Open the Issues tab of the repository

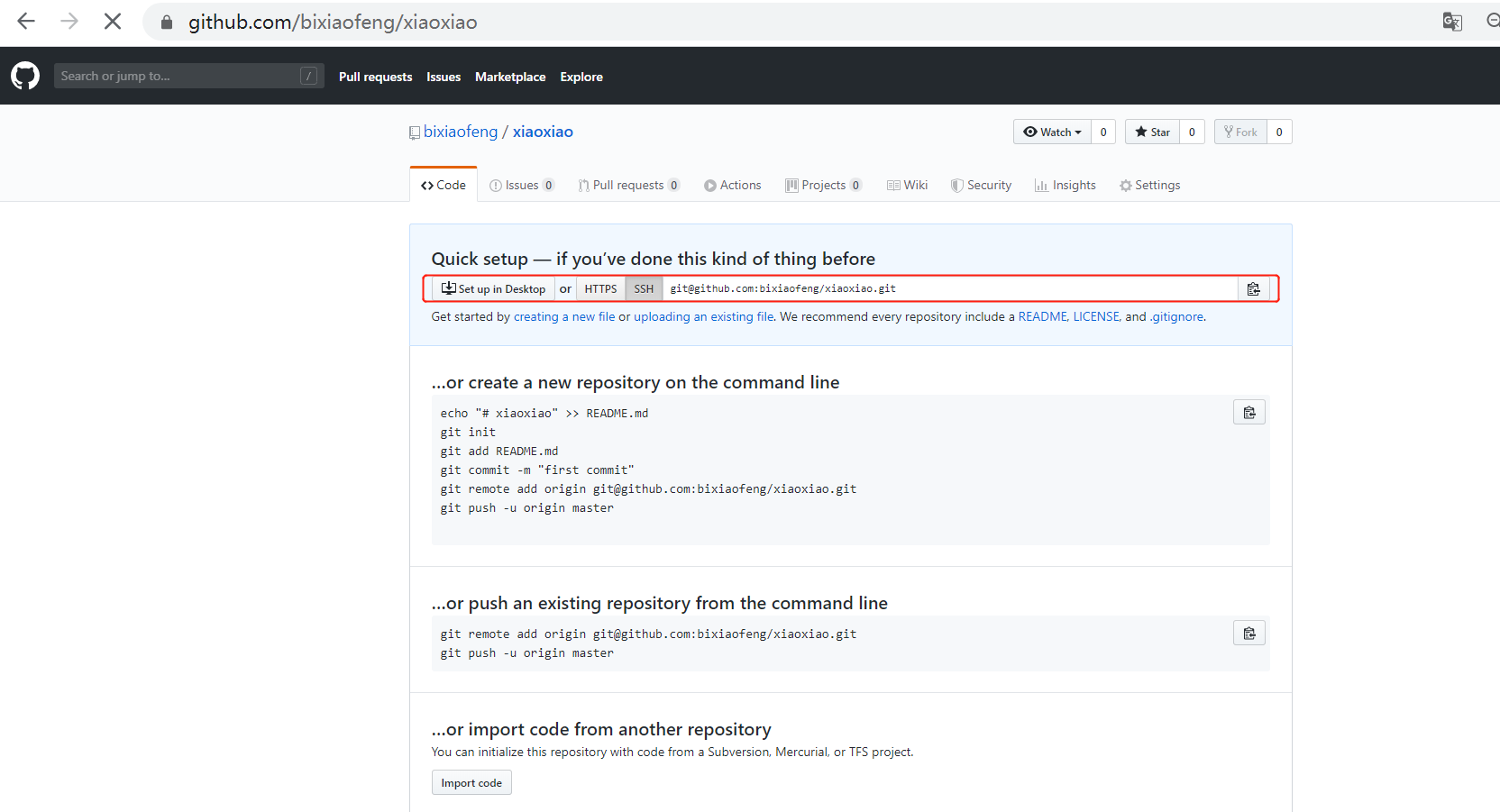pyautogui.click(x=522, y=185)
